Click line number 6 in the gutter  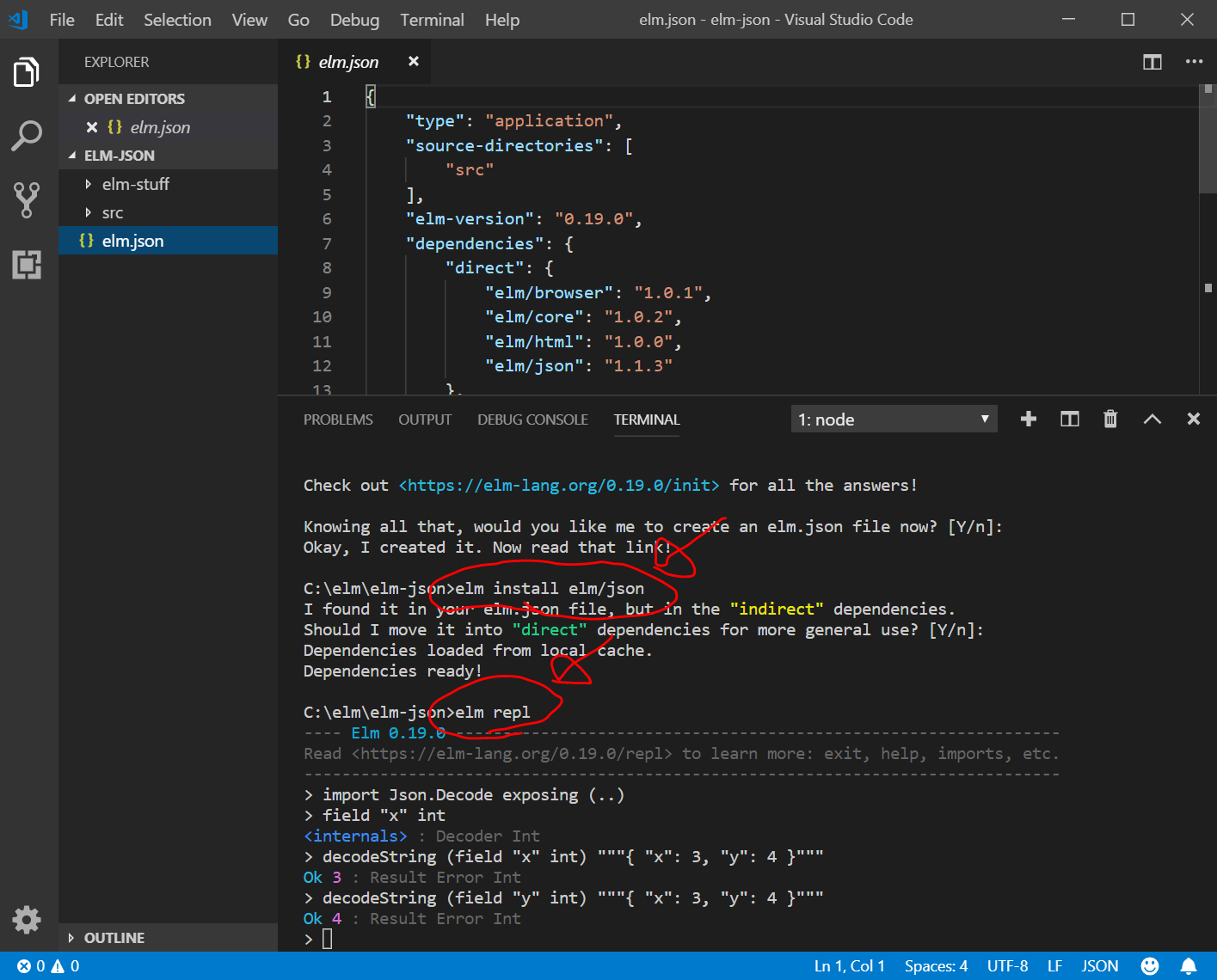[x=327, y=219]
